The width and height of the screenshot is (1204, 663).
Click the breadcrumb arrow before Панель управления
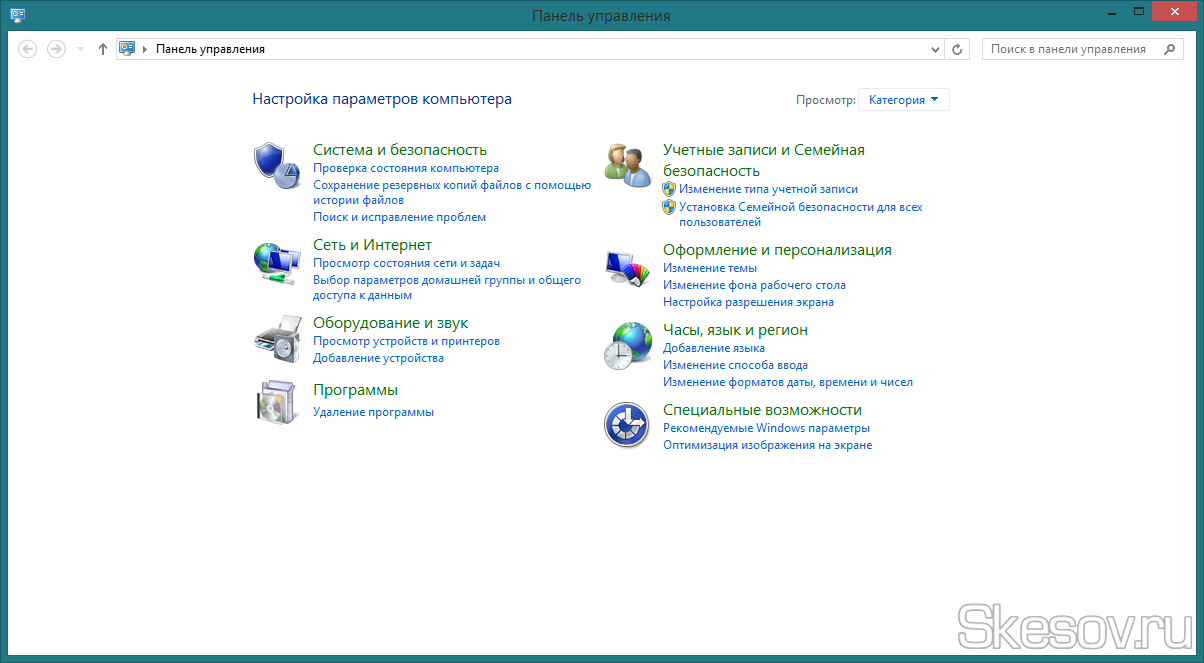tap(145, 49)
